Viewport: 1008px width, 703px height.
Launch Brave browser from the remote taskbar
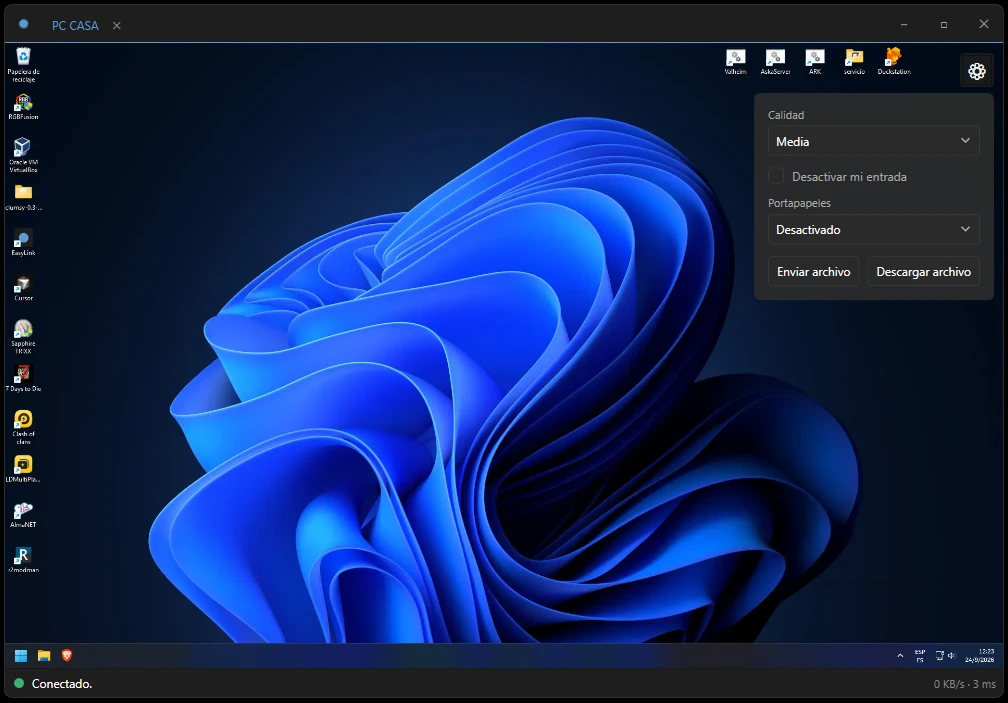pos(67,655)
